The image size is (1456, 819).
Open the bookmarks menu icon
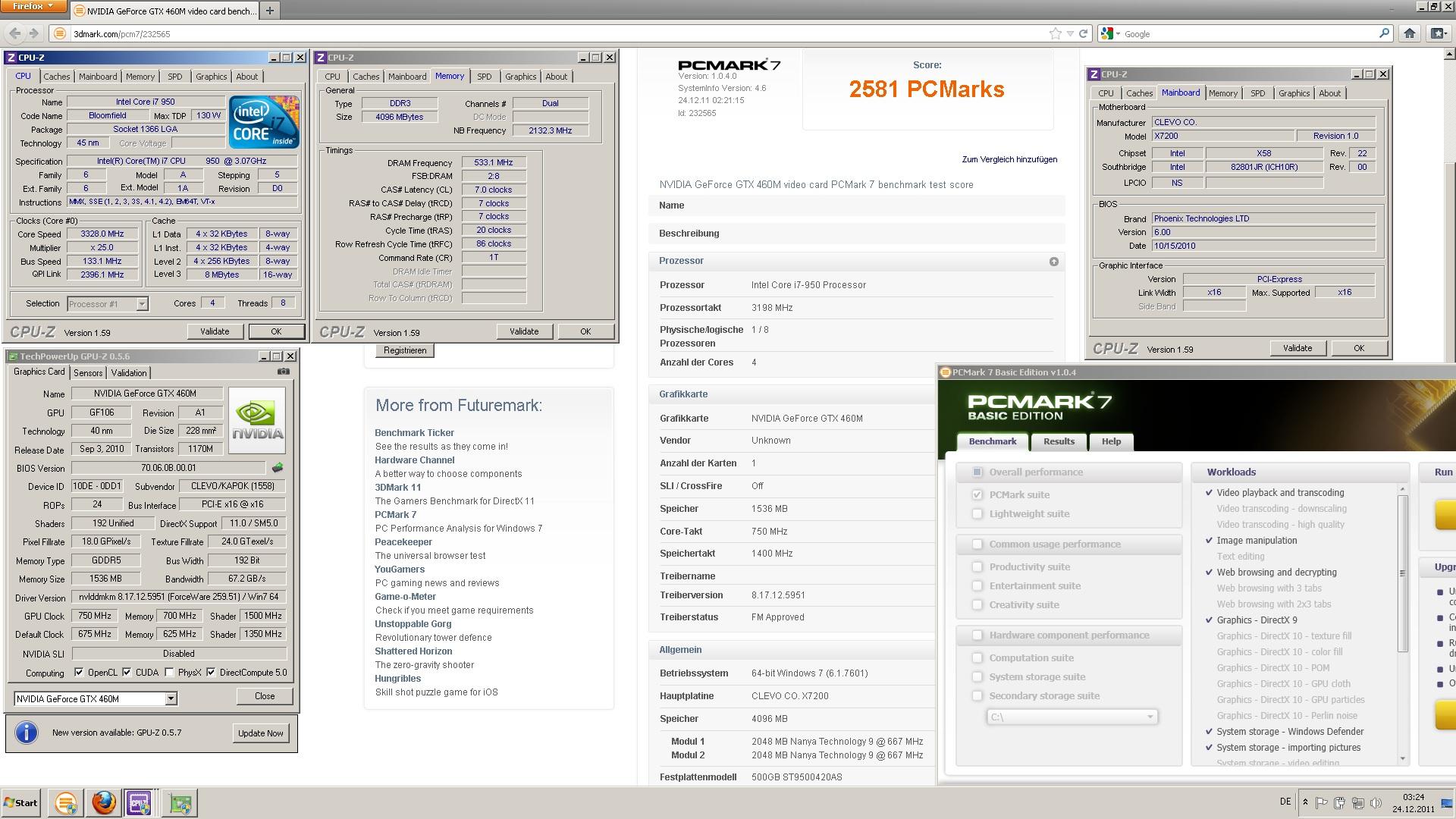click(x=1438, y=33)
